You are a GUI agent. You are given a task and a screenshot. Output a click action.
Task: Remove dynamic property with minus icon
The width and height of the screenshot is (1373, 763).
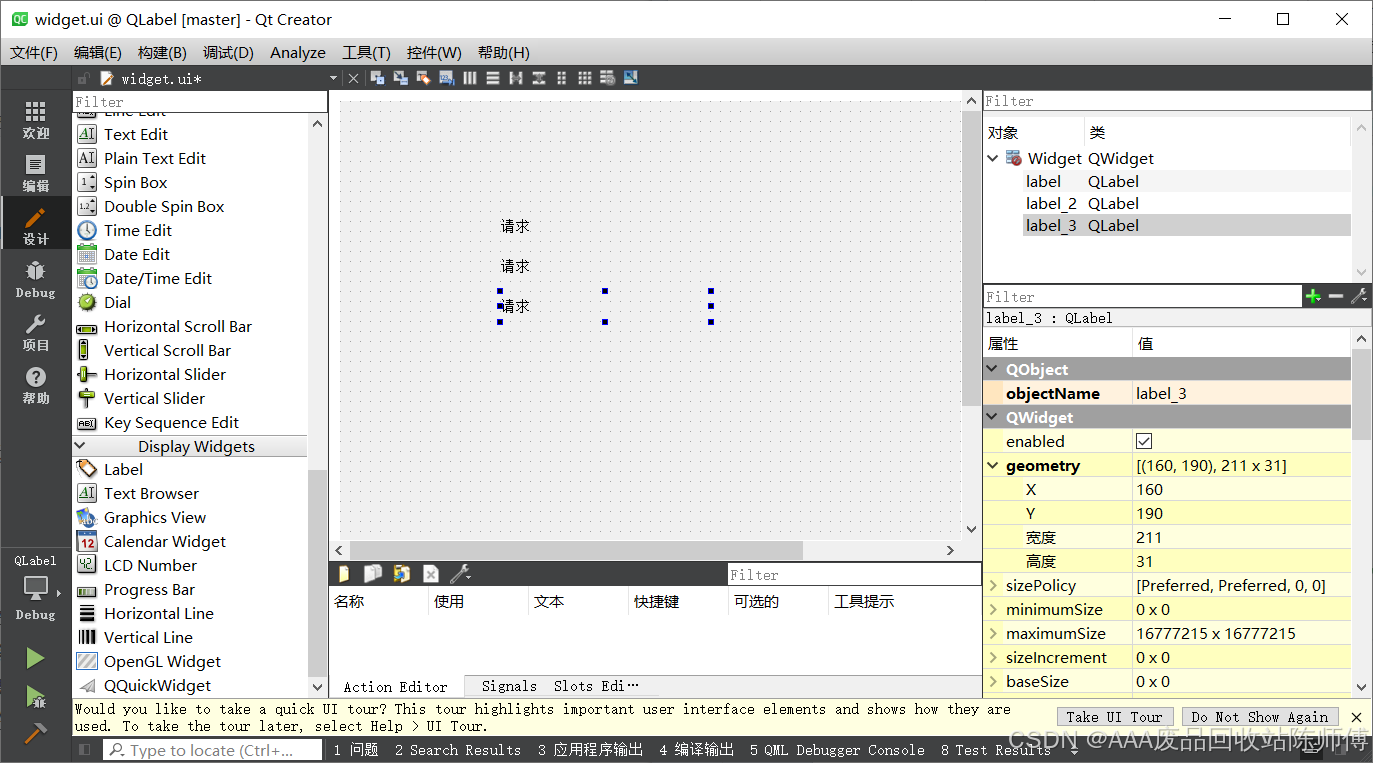point(1336,296)
